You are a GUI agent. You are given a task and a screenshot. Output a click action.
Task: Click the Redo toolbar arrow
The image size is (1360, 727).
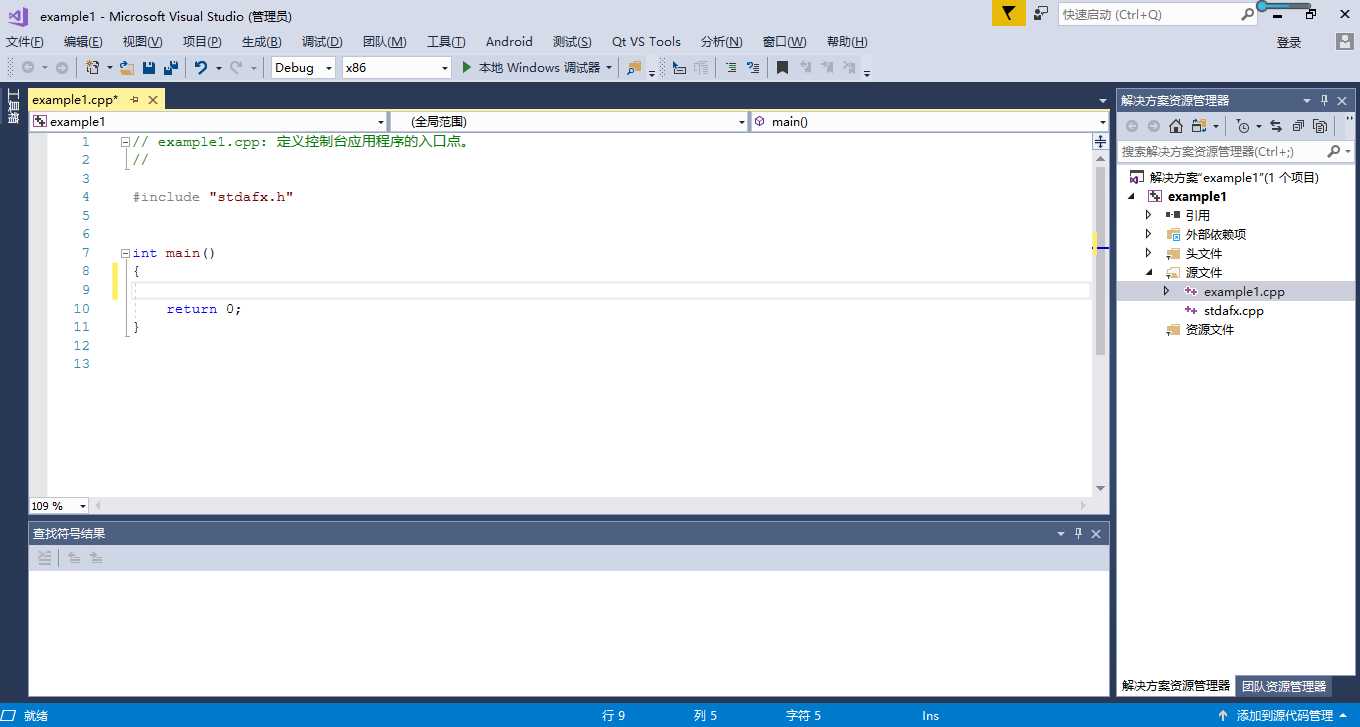[236, 68]
